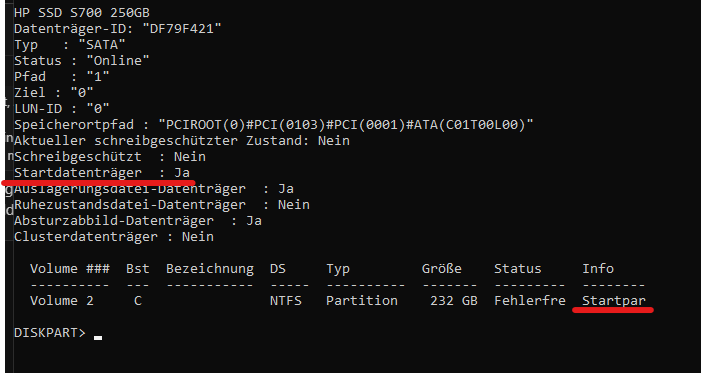Click the Absturzabbild-Datenträger Ja line
701x373 pixels.
click(138, 221)
